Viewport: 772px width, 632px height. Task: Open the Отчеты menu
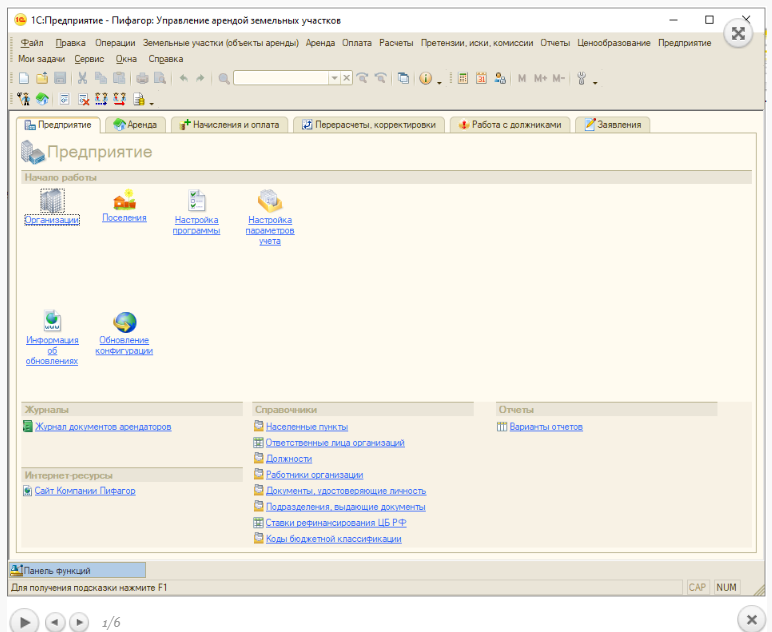tap(554, 43)
